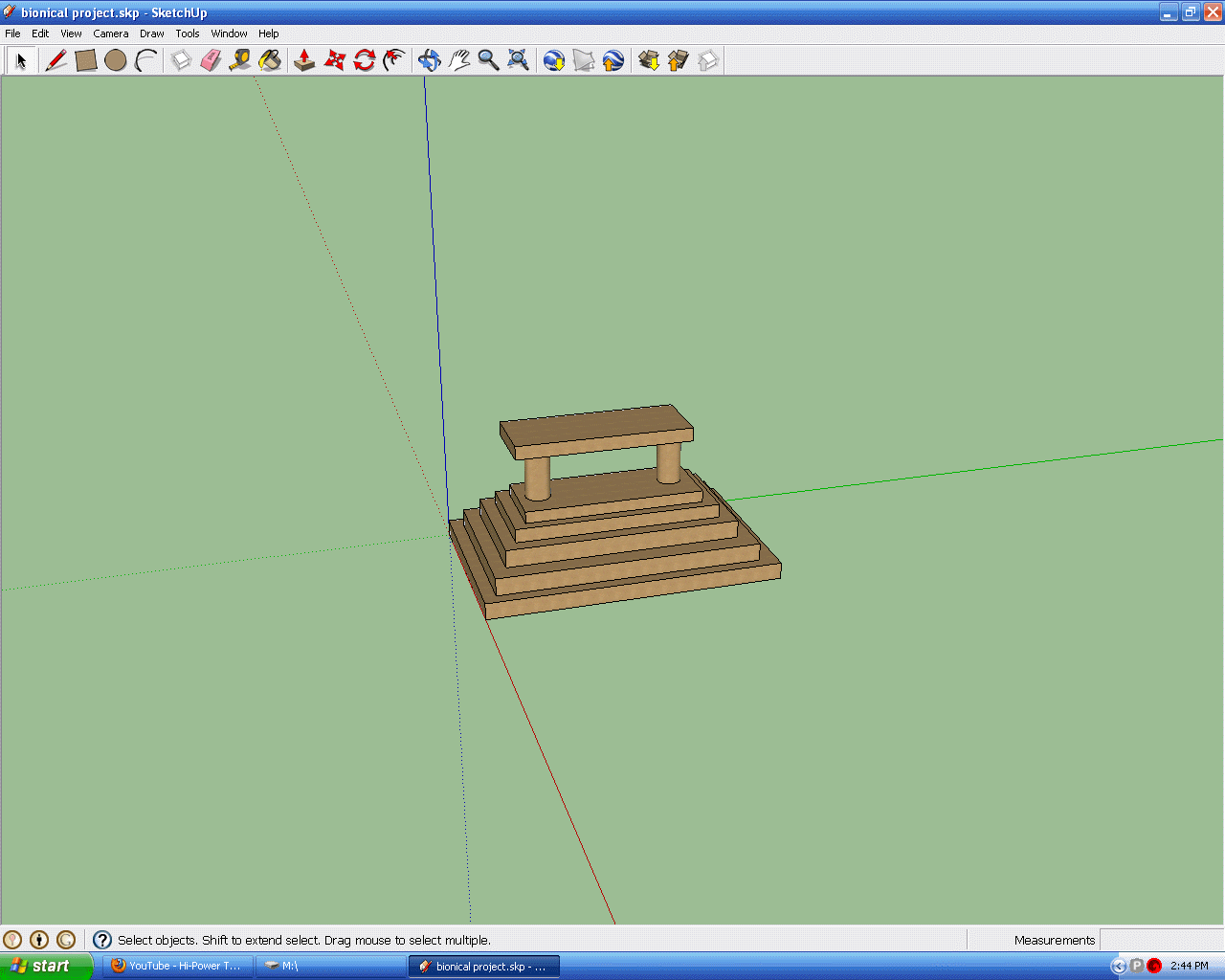
Task: Open the Camera menu
Action: (110, 33)
